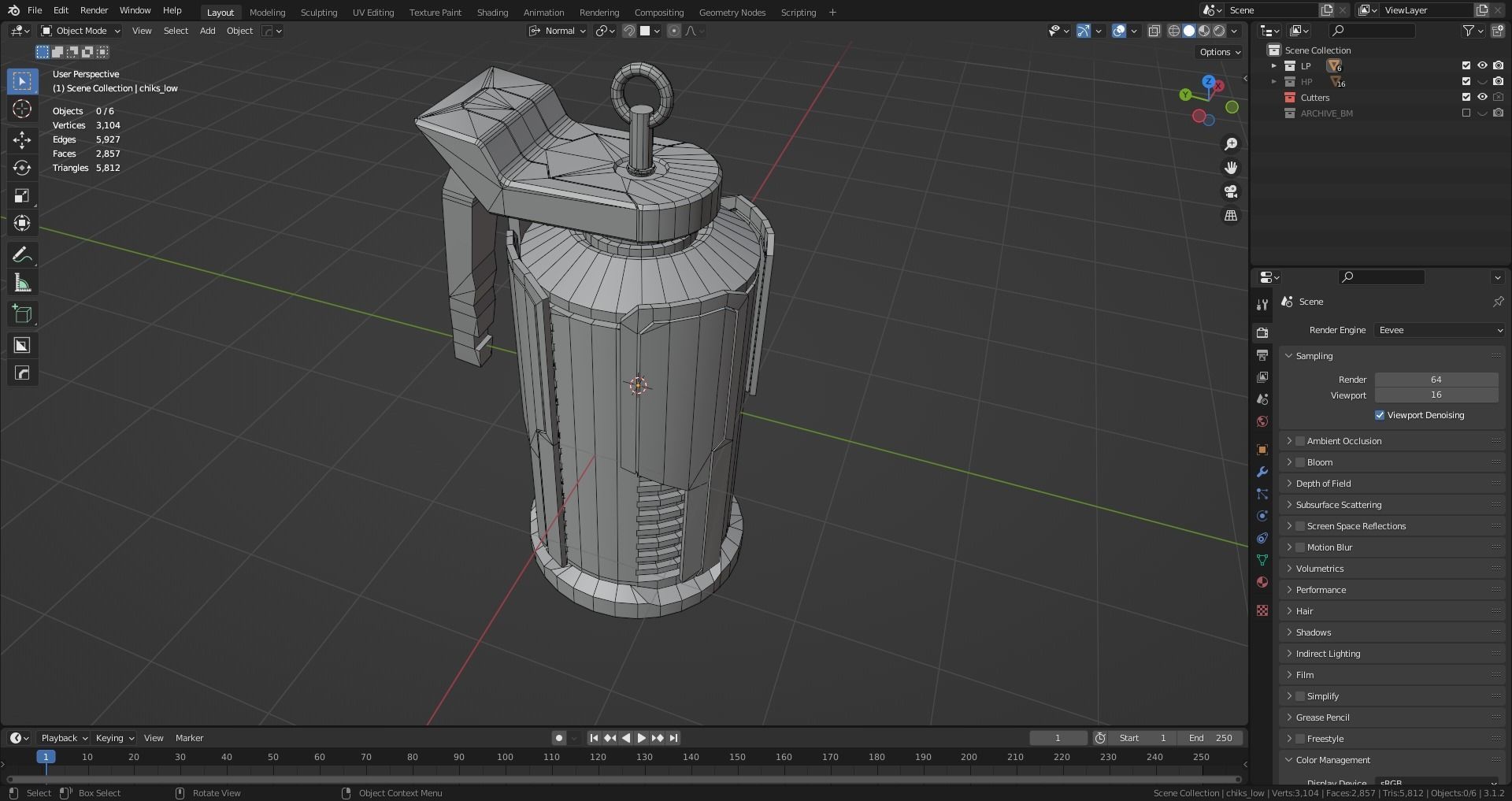Open World properties tab
Viewport: 1512px width, 801px height.
(1262, 421)
